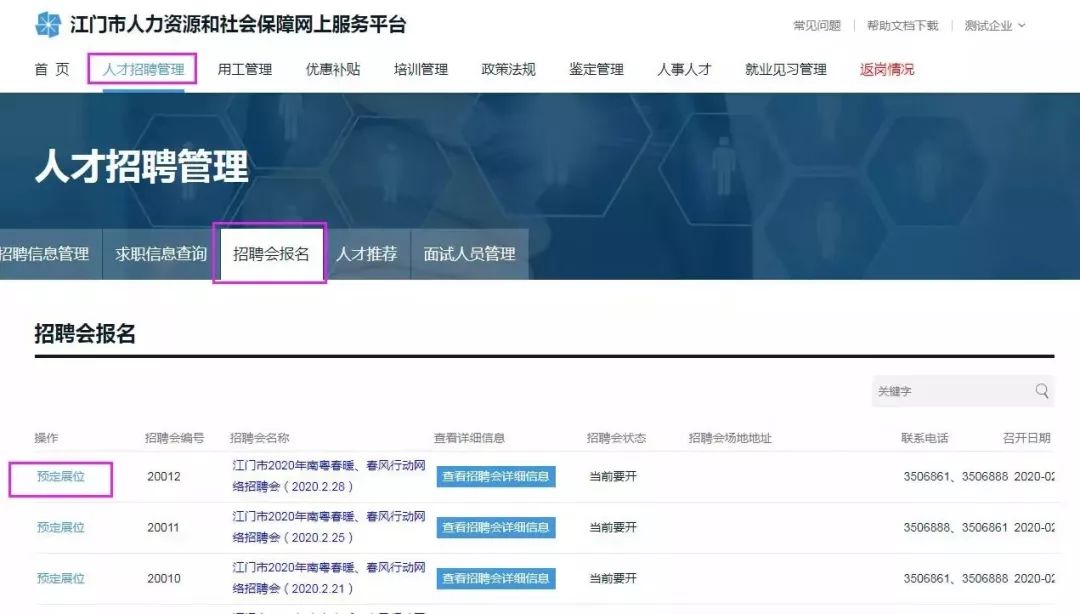Open the 面试人员管理 tab

point(469,254)
